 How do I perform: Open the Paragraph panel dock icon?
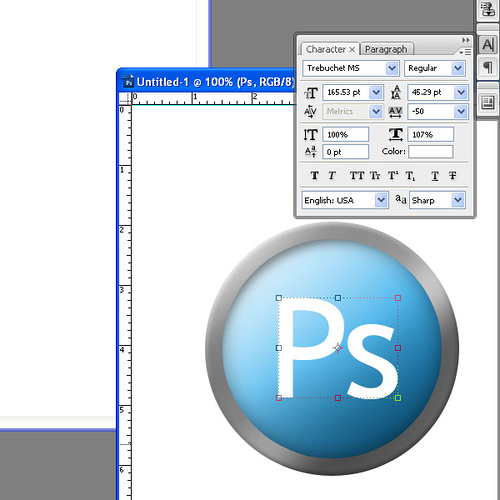[x=488, y=67]
